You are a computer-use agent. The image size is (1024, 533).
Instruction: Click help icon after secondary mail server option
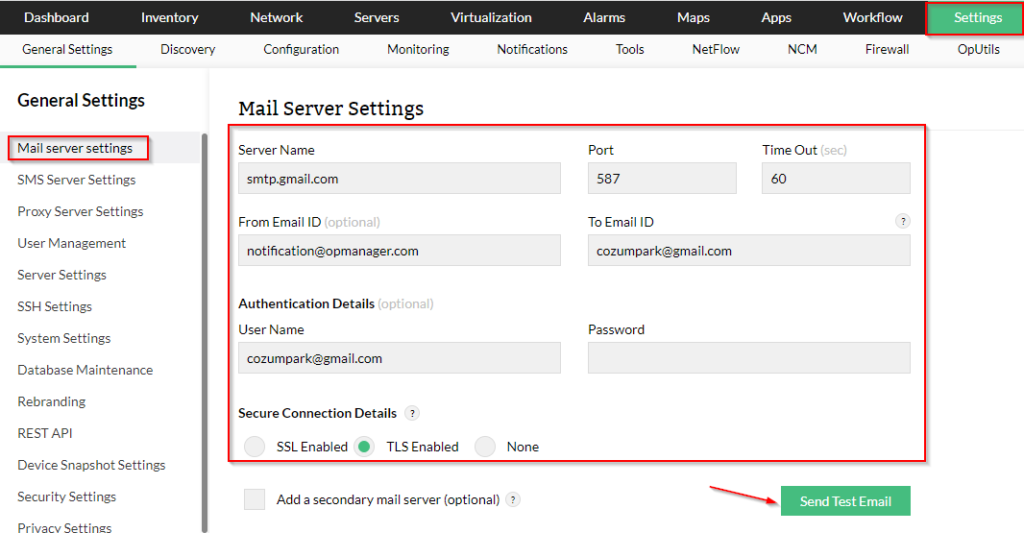513,500
